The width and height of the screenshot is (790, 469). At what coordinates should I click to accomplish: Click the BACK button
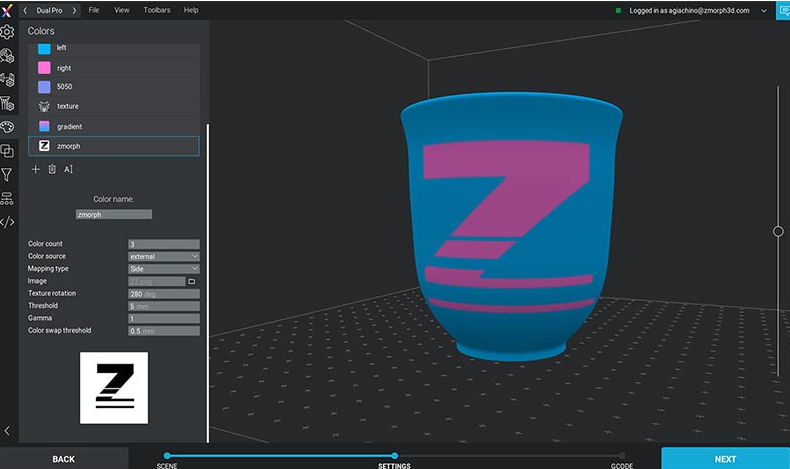coord(64,459)
